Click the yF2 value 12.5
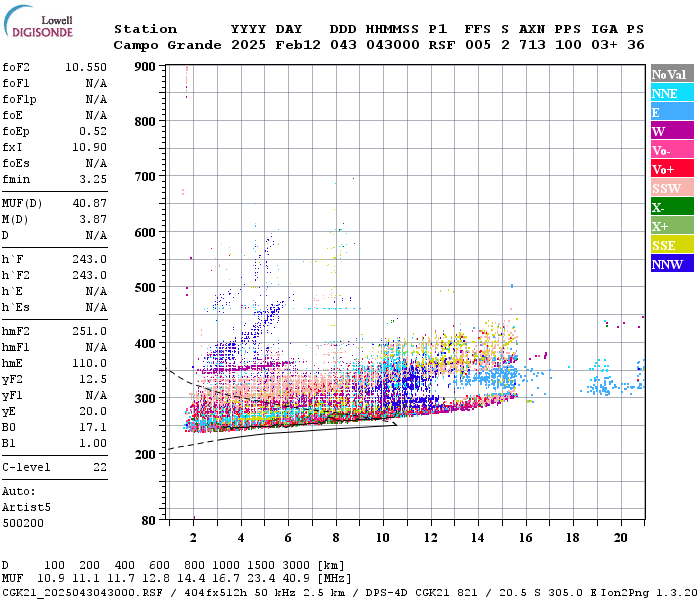Image resolution: width=700 pixels, height=600 pixels. point(93,379)
